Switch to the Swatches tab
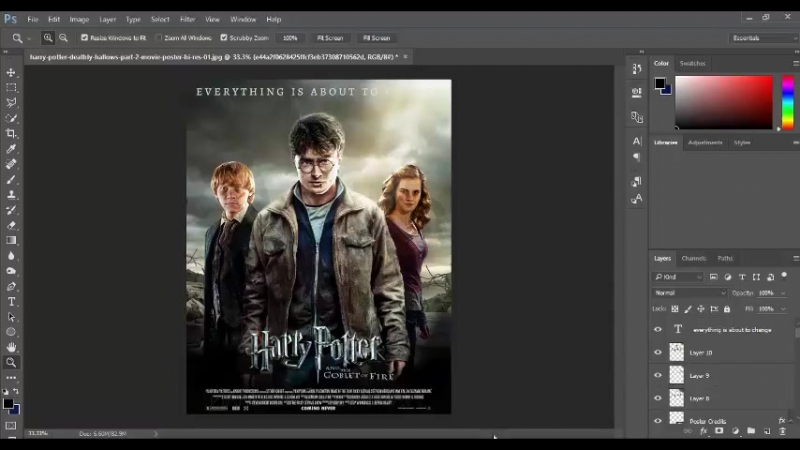Screen dimensions: 800x450 [x=692, y=63]
